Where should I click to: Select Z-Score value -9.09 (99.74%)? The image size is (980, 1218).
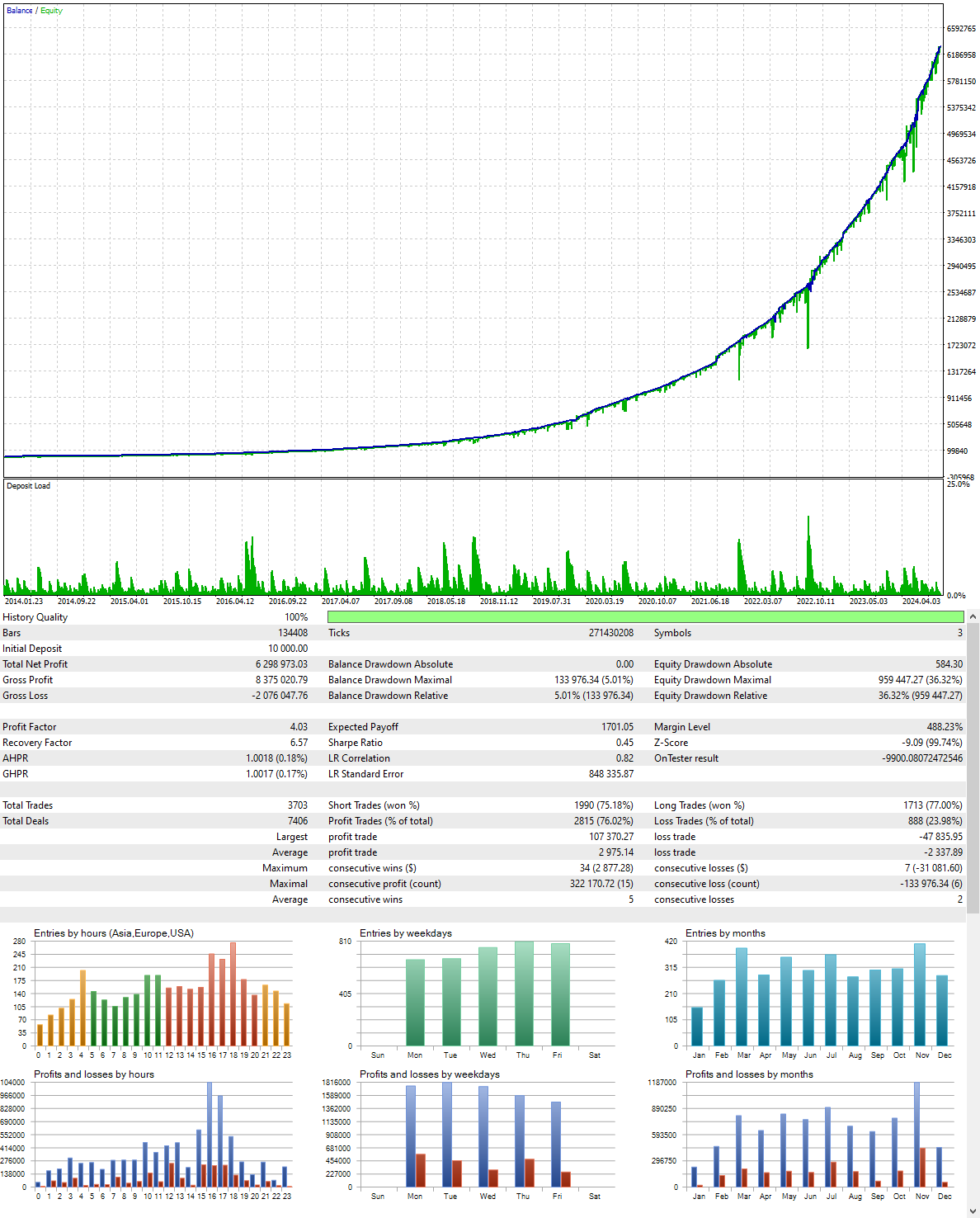(932, 743)
